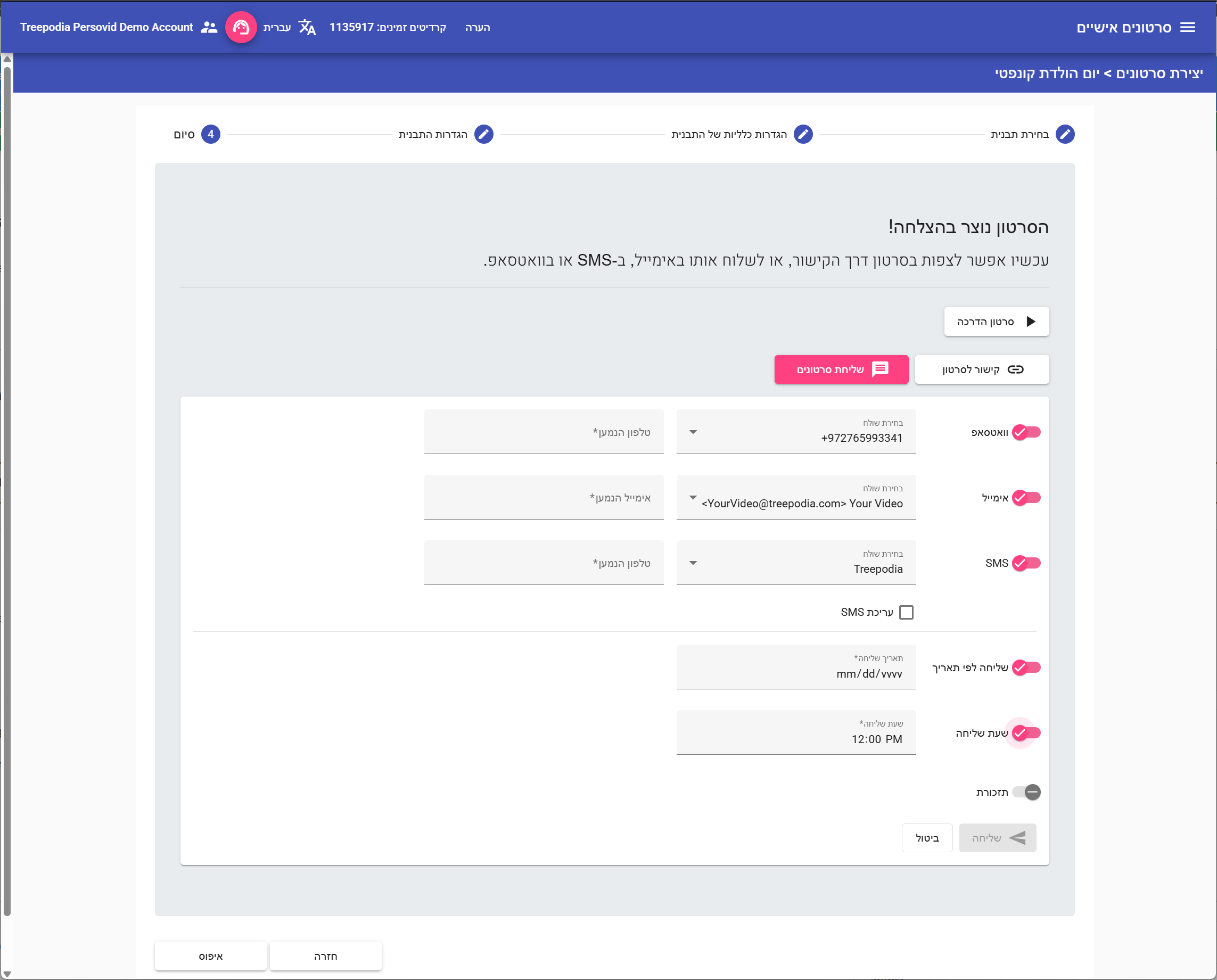Open the שליחת סרטונים tab
This screenshot has width=1217, height=980.
[841, 370]
